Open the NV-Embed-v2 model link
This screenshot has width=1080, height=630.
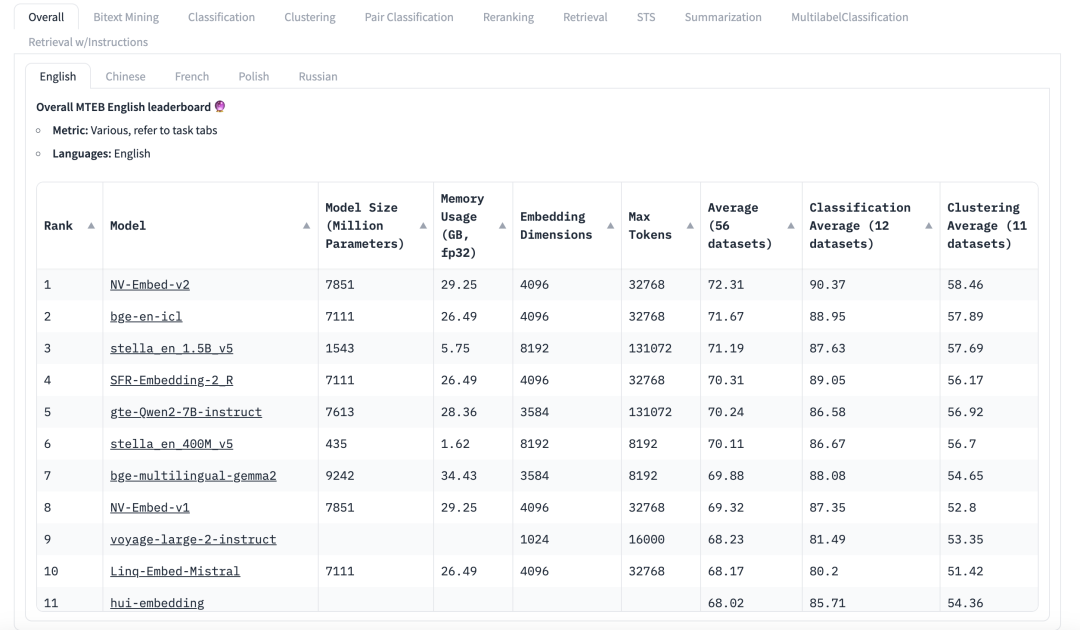pos(149,285)
